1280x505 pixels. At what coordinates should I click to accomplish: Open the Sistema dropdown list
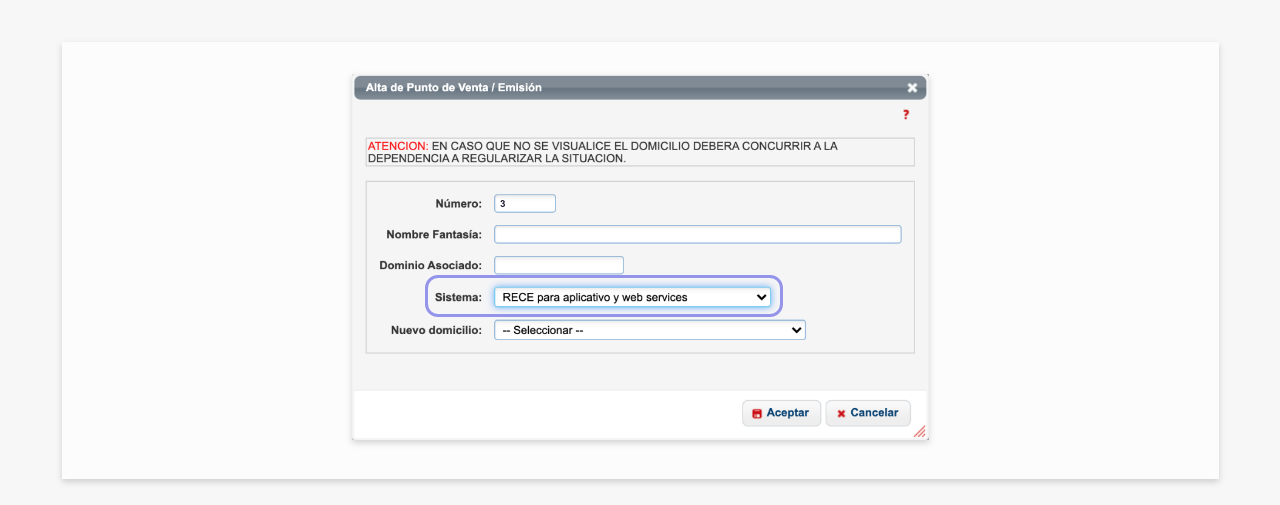pos(632,297)
